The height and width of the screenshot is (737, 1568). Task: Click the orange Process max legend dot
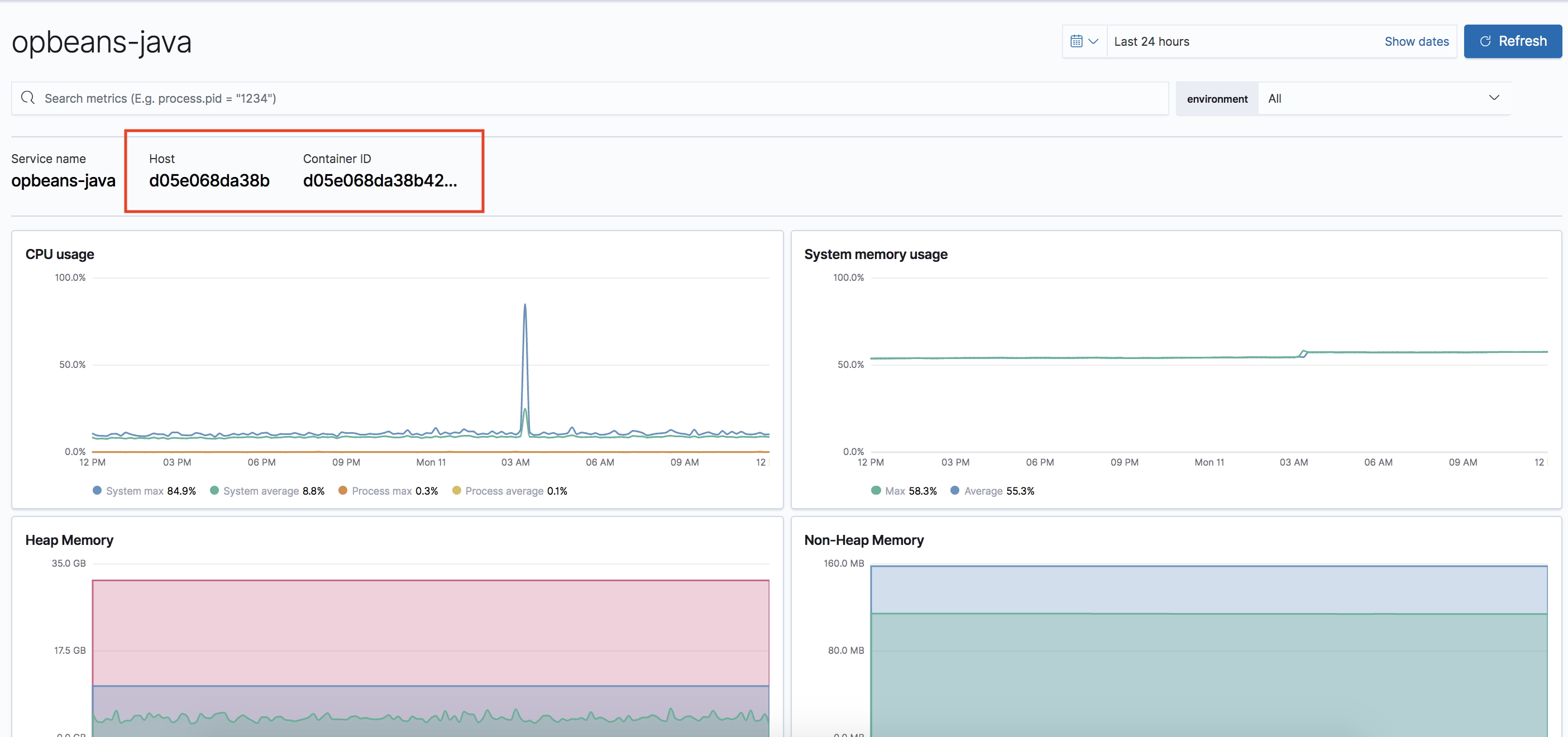click(x=343, y=491)
